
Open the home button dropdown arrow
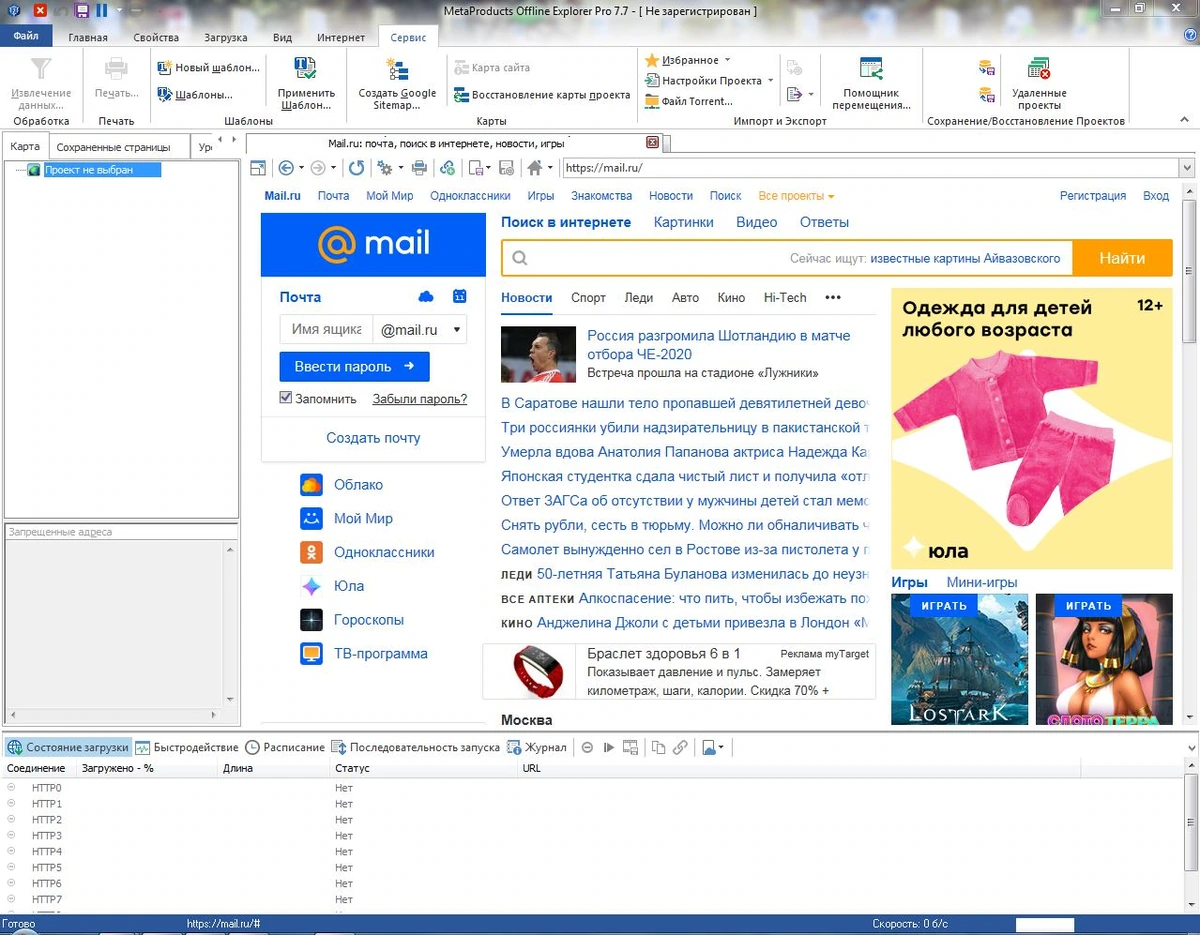tap(550, 168)
